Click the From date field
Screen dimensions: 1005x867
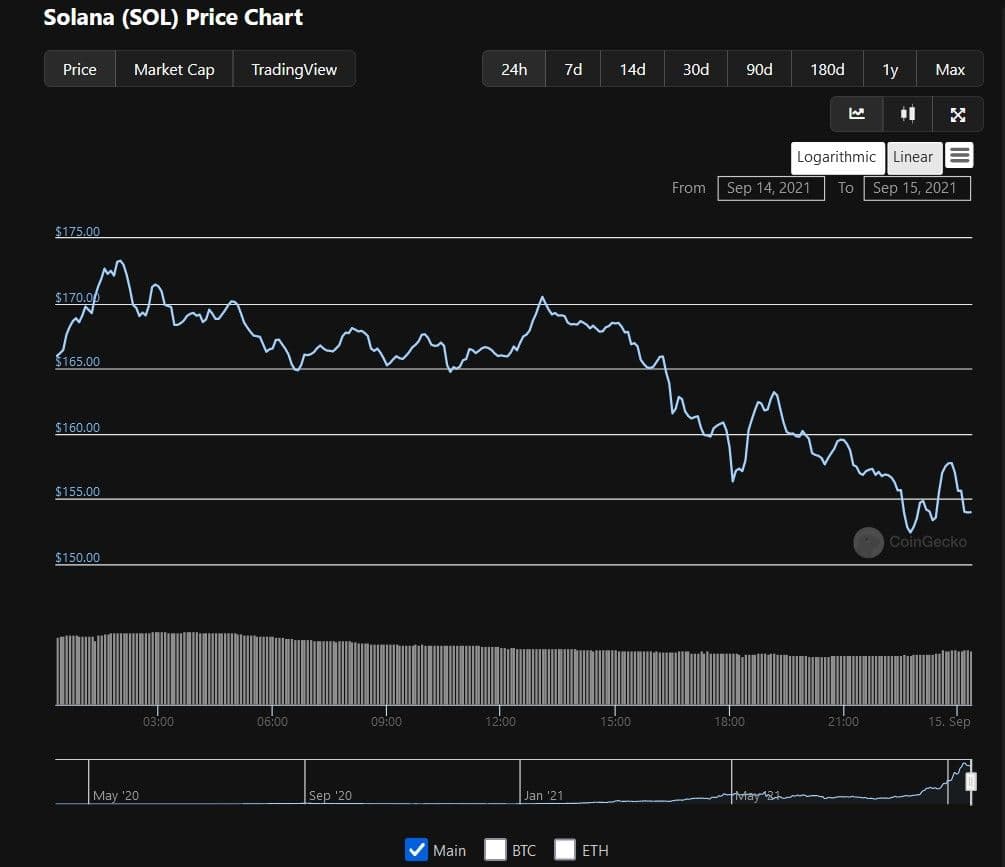pyautogui.click(x=770, y=188)
